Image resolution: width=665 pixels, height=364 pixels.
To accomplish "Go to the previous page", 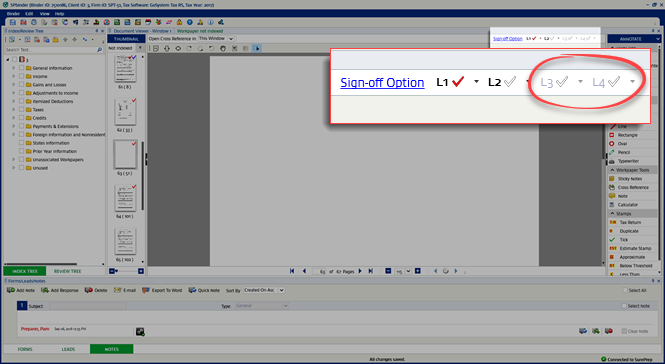I will click(304, 271).
